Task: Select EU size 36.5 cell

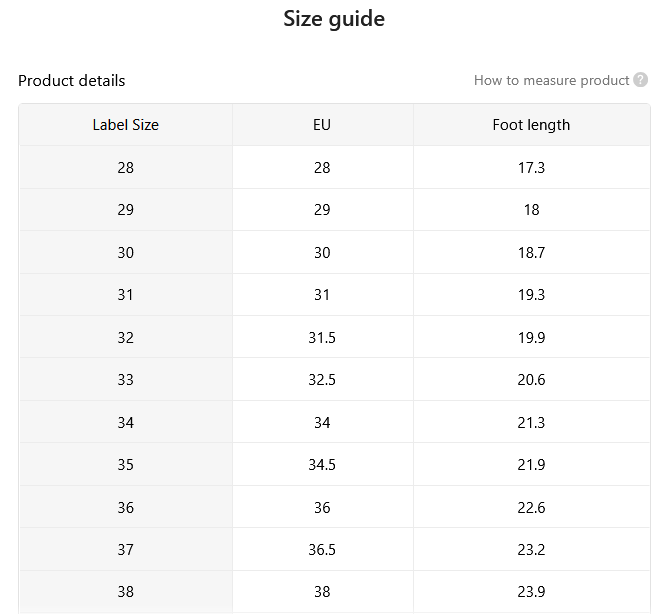Action: pyautogui.click(x=322, y=549)
